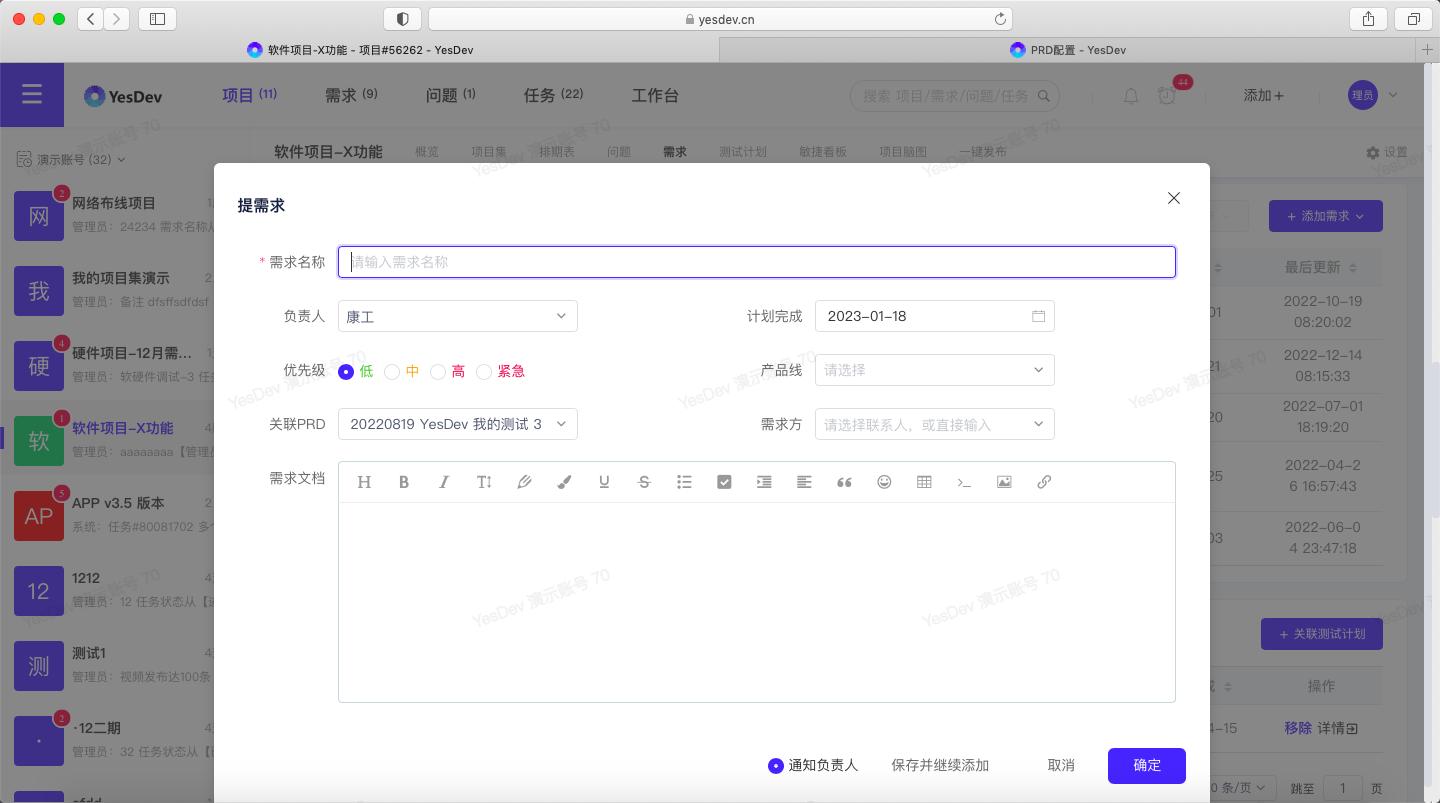Apply strikethrough formatting in the editor

click(644, 482)
